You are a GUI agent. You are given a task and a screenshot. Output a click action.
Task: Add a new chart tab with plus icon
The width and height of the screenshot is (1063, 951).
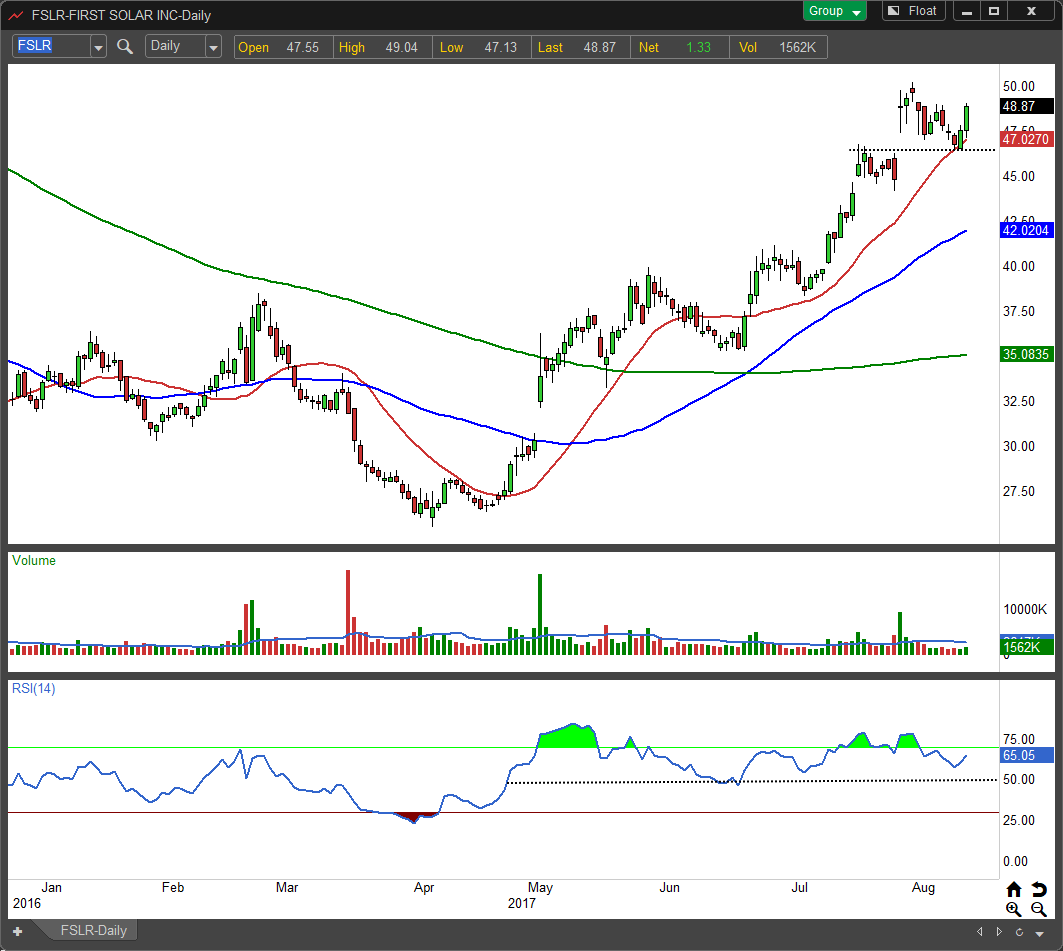[x=17, y=931]
